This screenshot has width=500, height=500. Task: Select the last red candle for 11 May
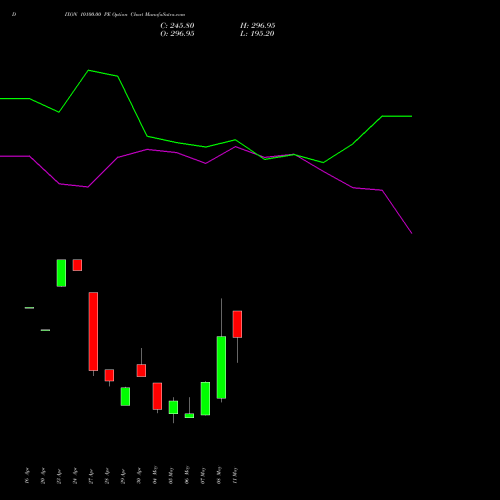[237, 324]
